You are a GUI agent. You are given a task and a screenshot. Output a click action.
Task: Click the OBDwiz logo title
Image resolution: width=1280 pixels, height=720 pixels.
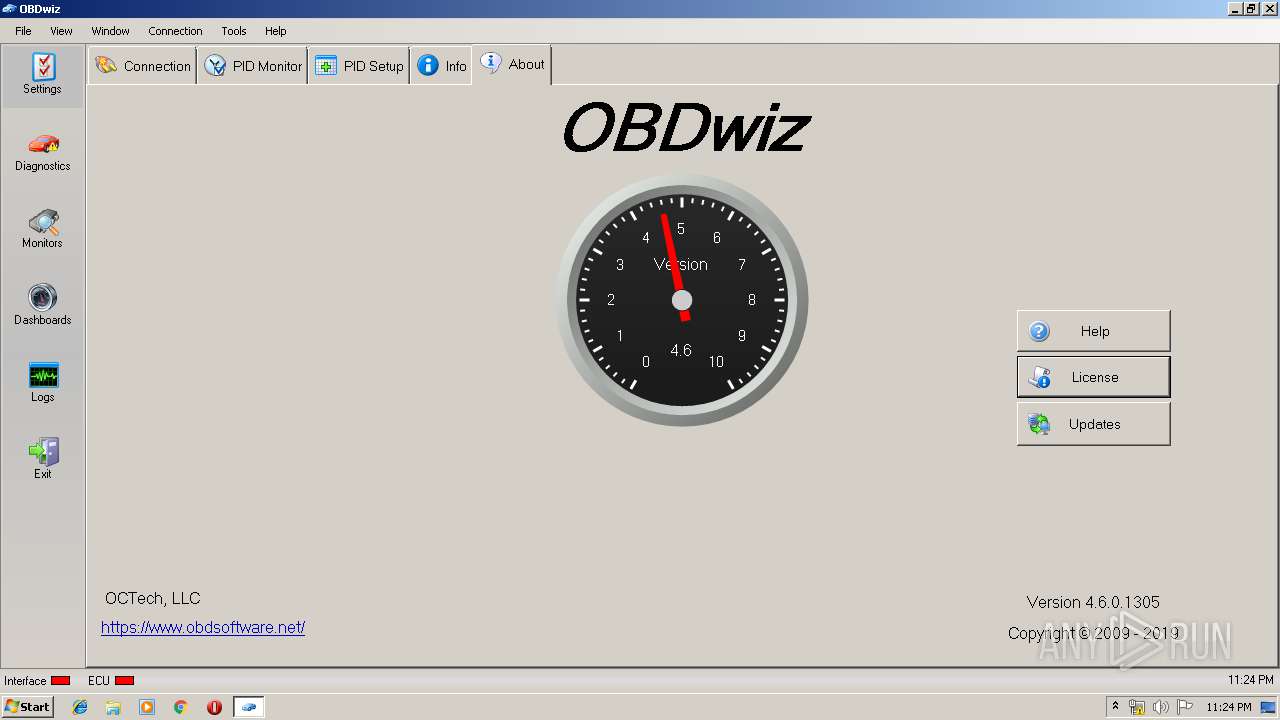[685, 130]
